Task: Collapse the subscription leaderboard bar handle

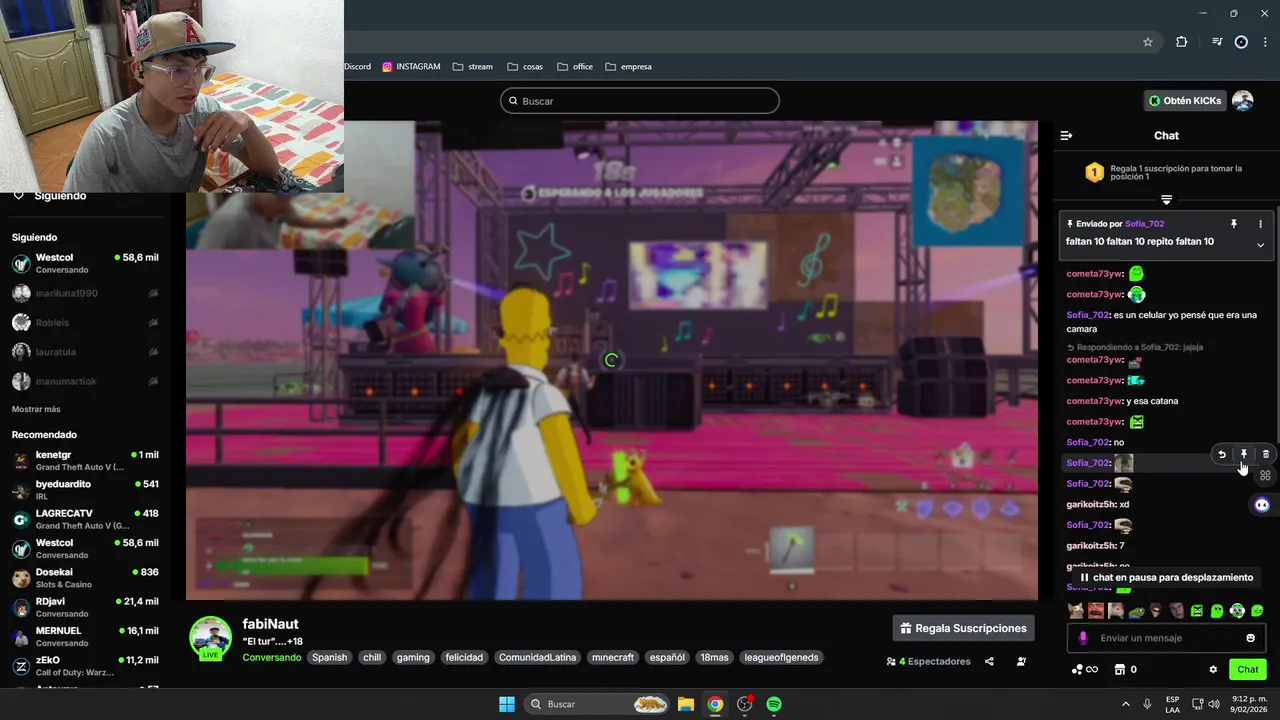Action: tap(1166, 200)
